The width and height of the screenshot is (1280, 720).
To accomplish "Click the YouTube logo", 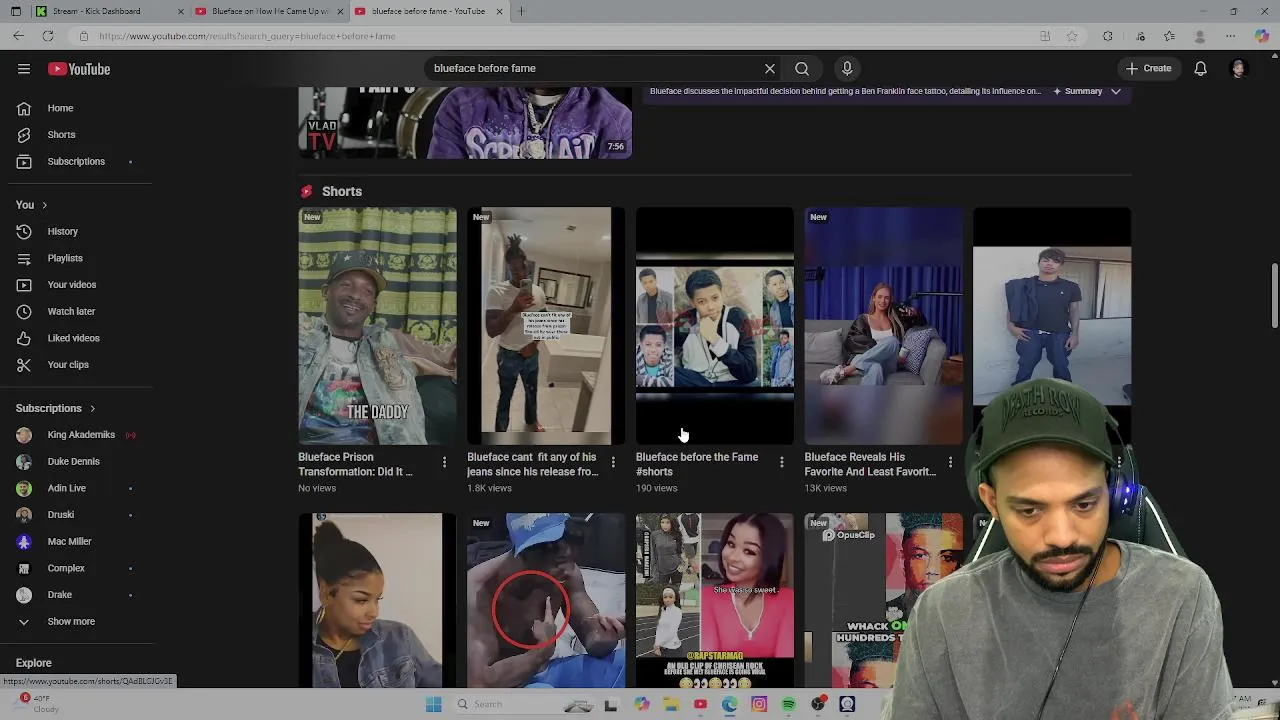I will click(79, 69).
